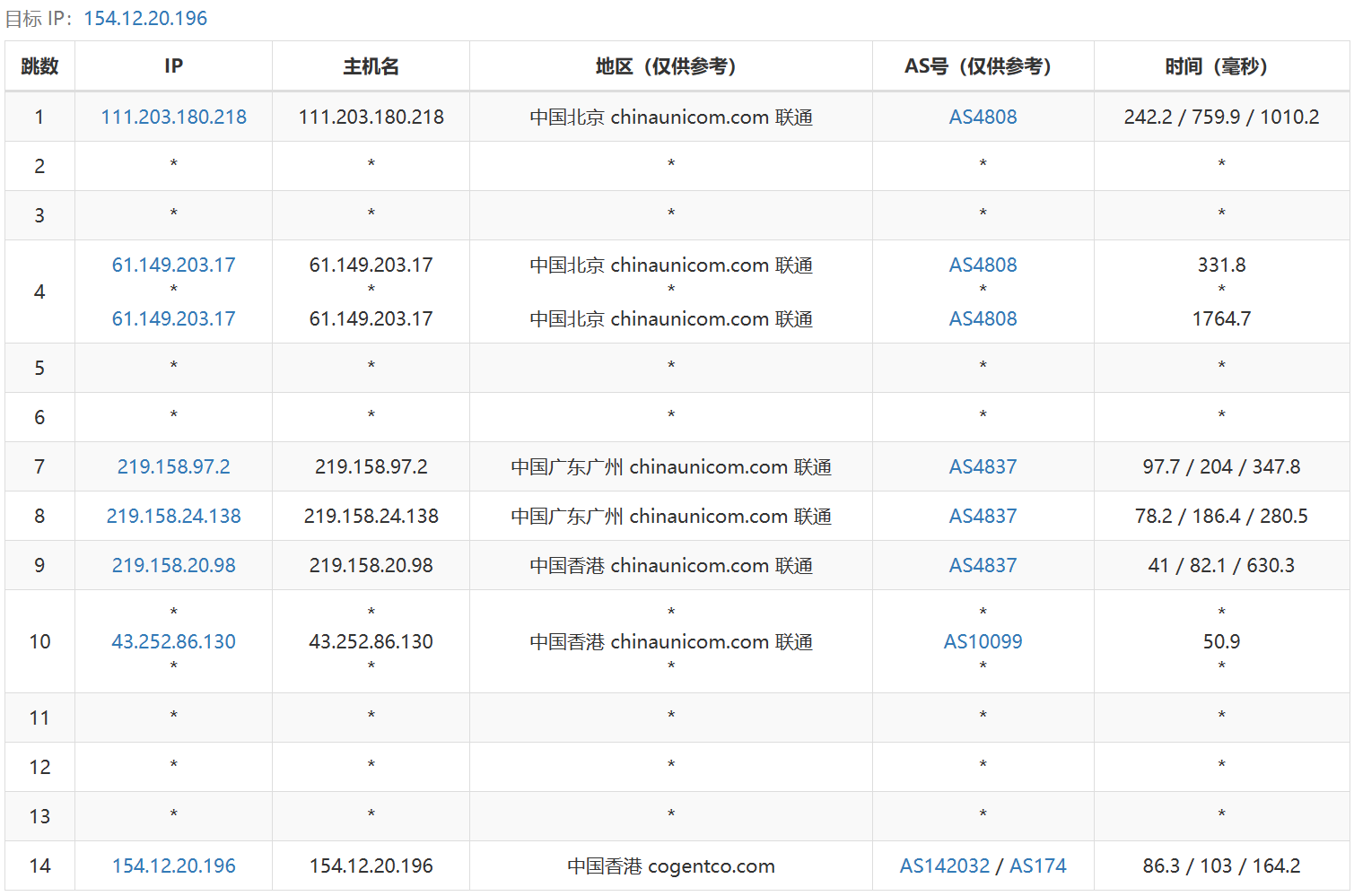Screen dimensions: 1354x896
Task: Select time value 331.8 in hop 4
Action: pyautogui.click(x=1221, y=265)
